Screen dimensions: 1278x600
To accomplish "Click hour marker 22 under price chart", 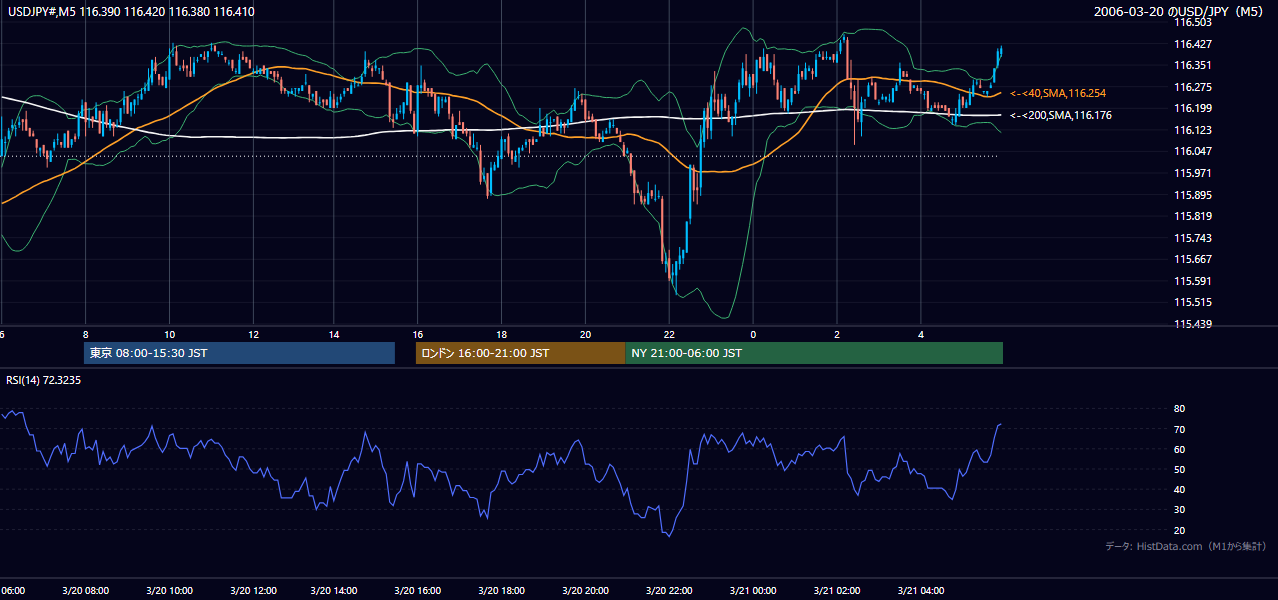I will tap(670, 334).
